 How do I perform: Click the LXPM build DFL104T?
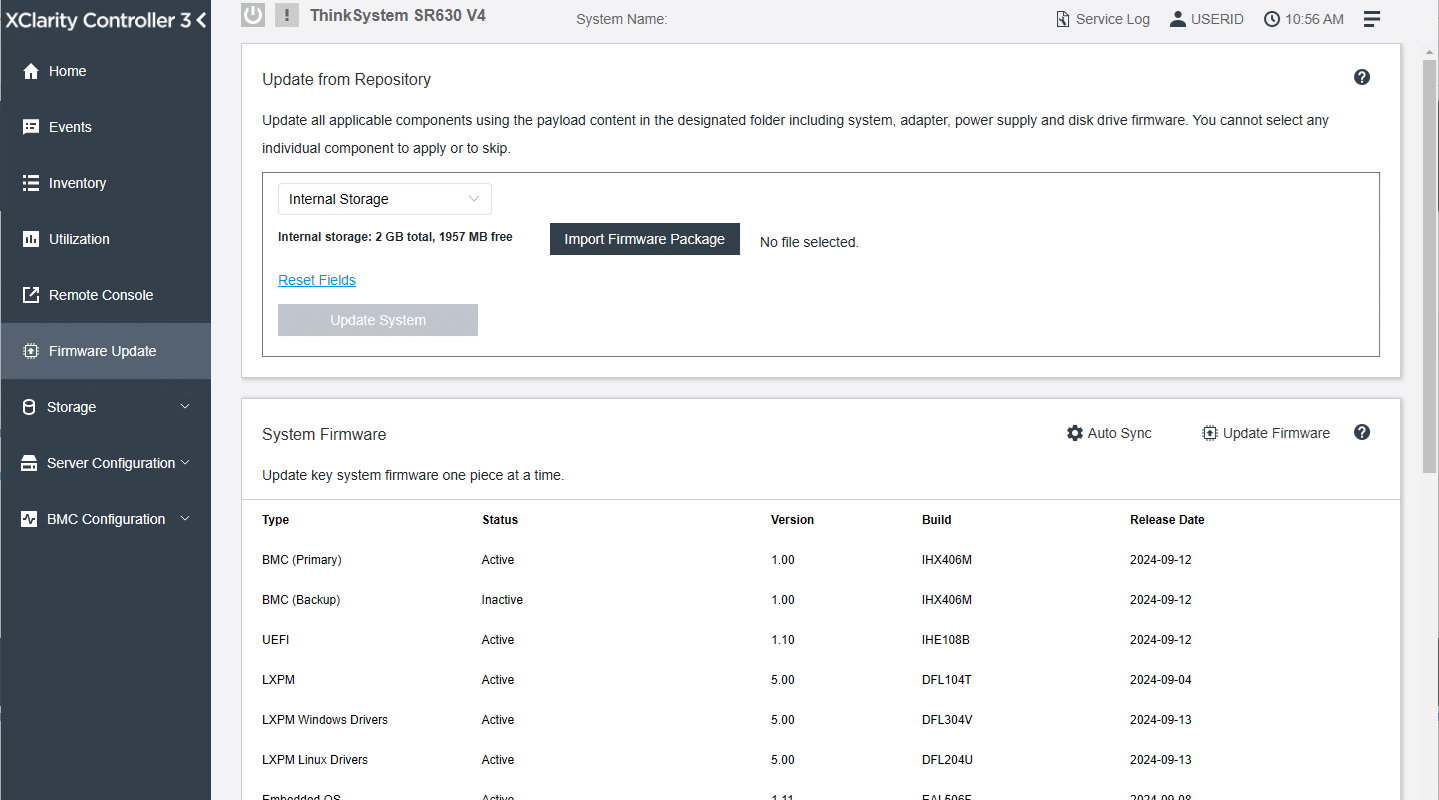pos(947,680)
